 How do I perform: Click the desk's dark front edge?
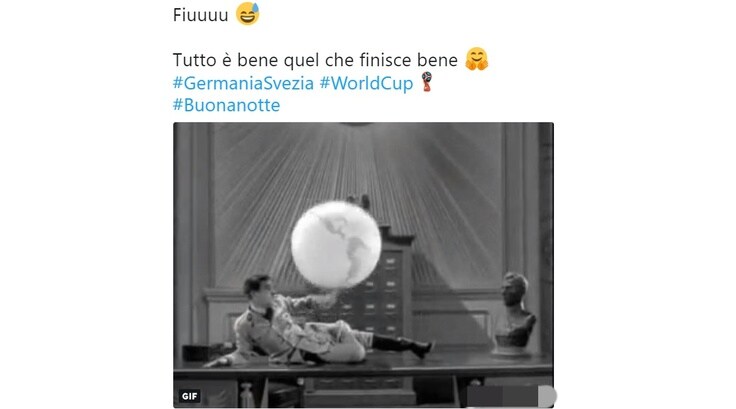(x=363, y=370)
